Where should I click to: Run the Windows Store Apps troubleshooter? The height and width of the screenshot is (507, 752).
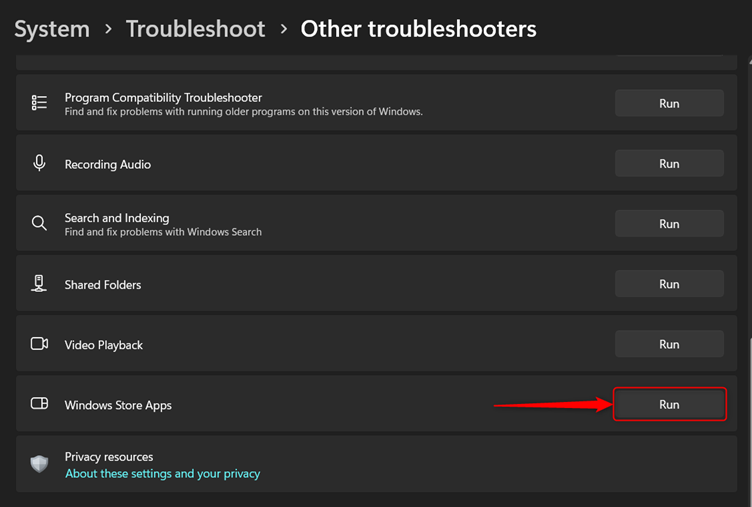click(x=669, y=404)
